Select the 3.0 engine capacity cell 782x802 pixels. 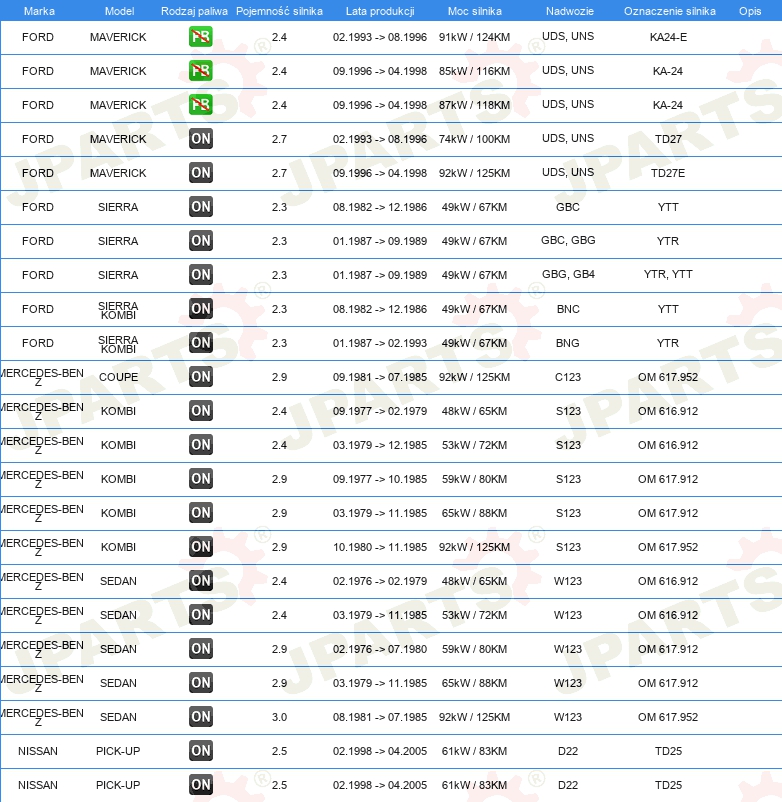tap(279, 717)
